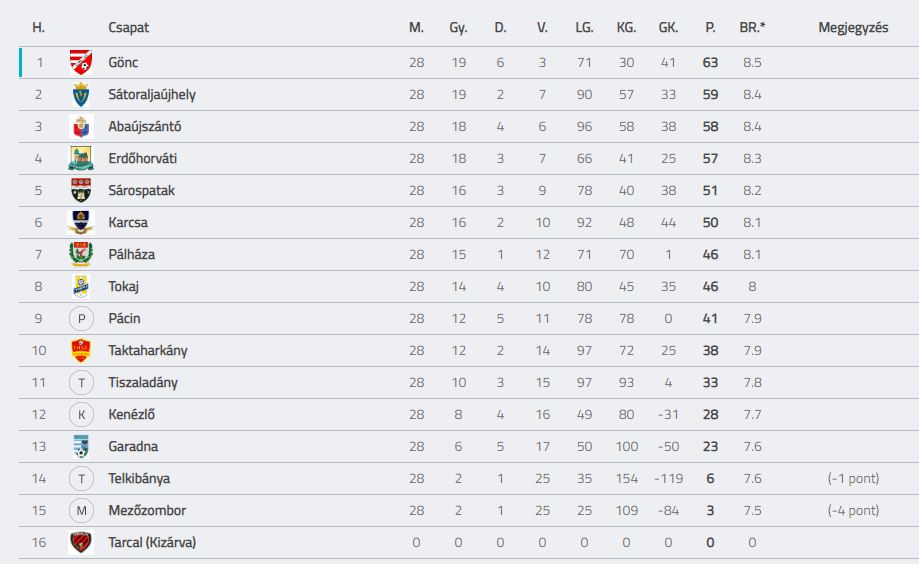Screen dimensions: 919x564
Task: Click the Pácin letter P placeholder icon
Action: (81, 318)
